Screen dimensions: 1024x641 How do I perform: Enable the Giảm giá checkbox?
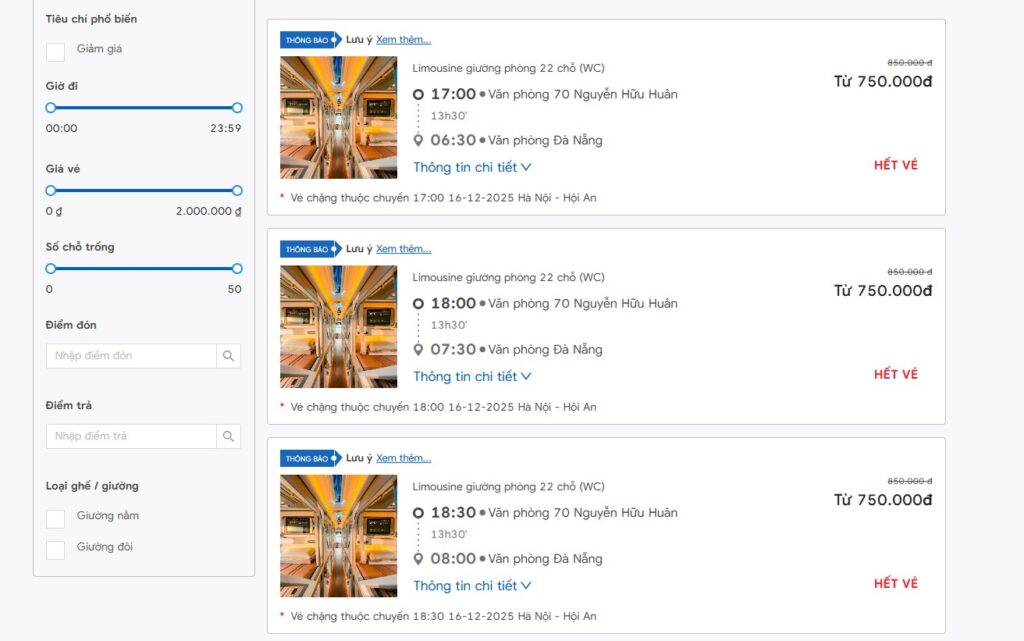(x=55, y=48)
